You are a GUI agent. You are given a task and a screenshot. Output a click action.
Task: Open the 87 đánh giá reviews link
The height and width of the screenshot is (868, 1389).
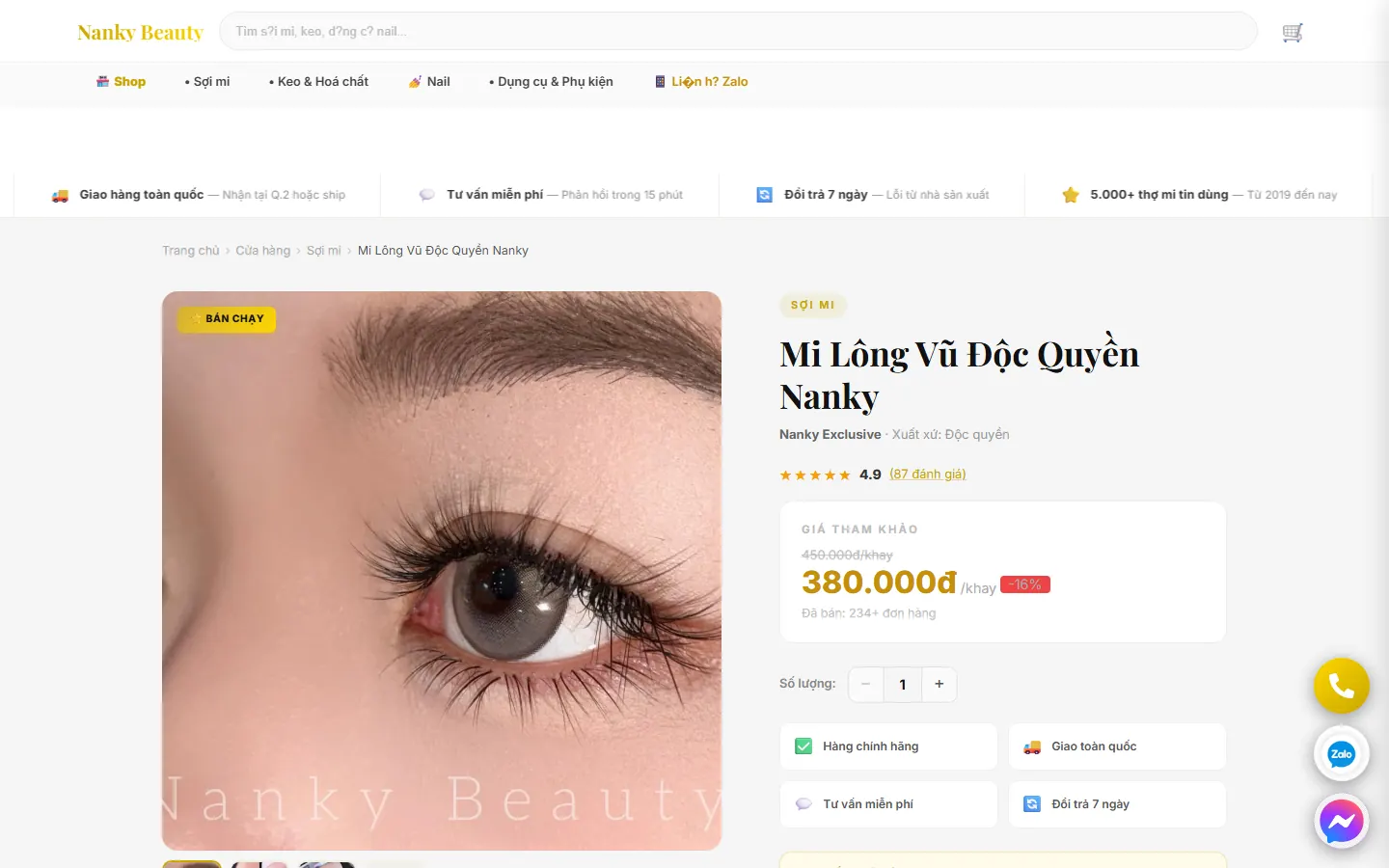tap(928, 475)
